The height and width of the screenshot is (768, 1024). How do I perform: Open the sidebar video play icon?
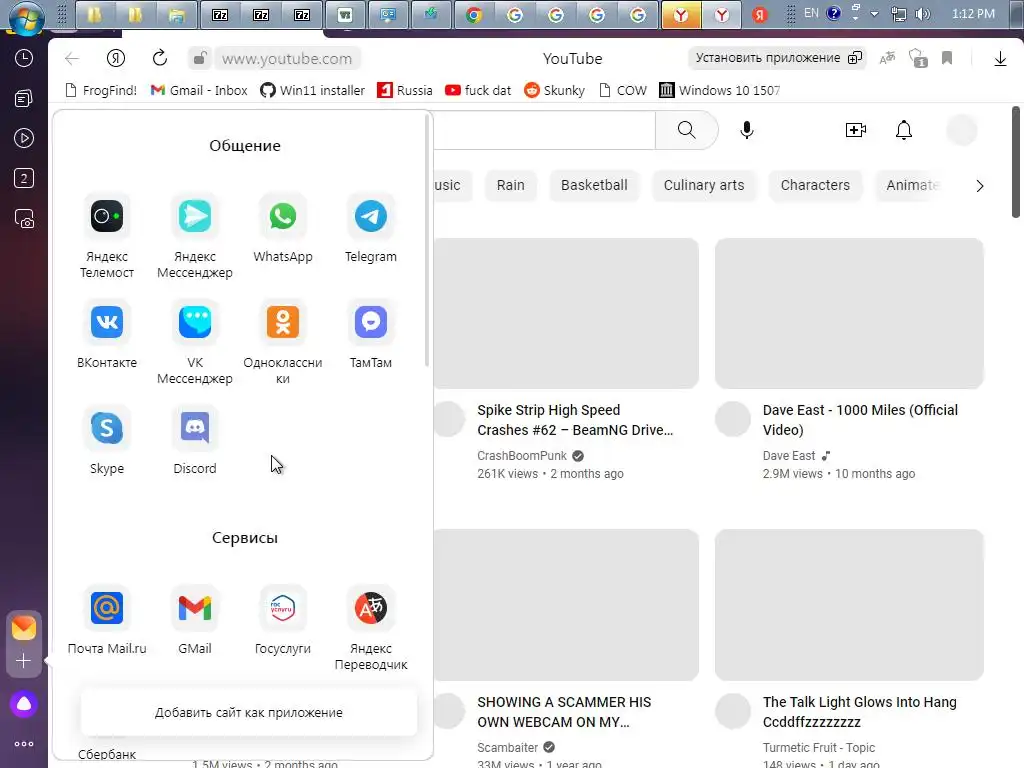click(24, 138)
